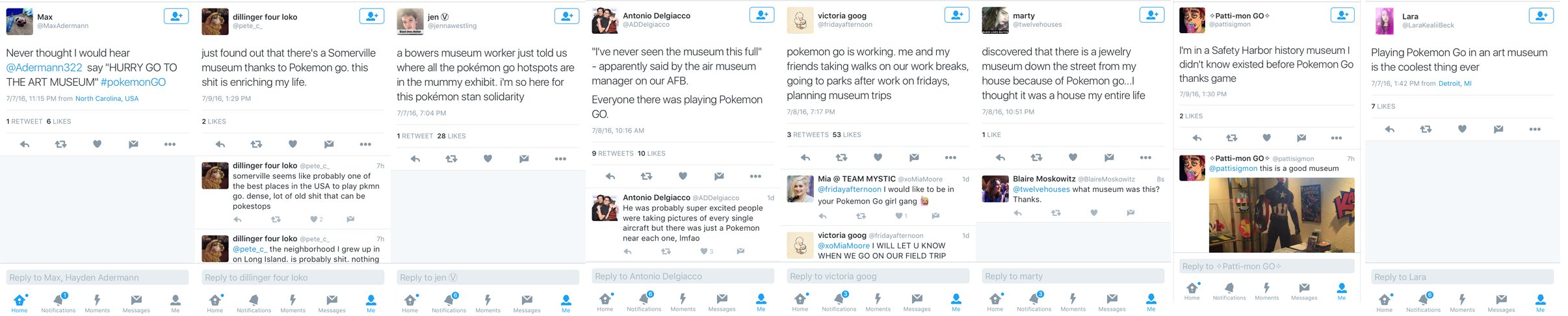Like victoria goog's pokemon go tweet
Viewport: 1568px width, 316px height.
pos(878,157)
